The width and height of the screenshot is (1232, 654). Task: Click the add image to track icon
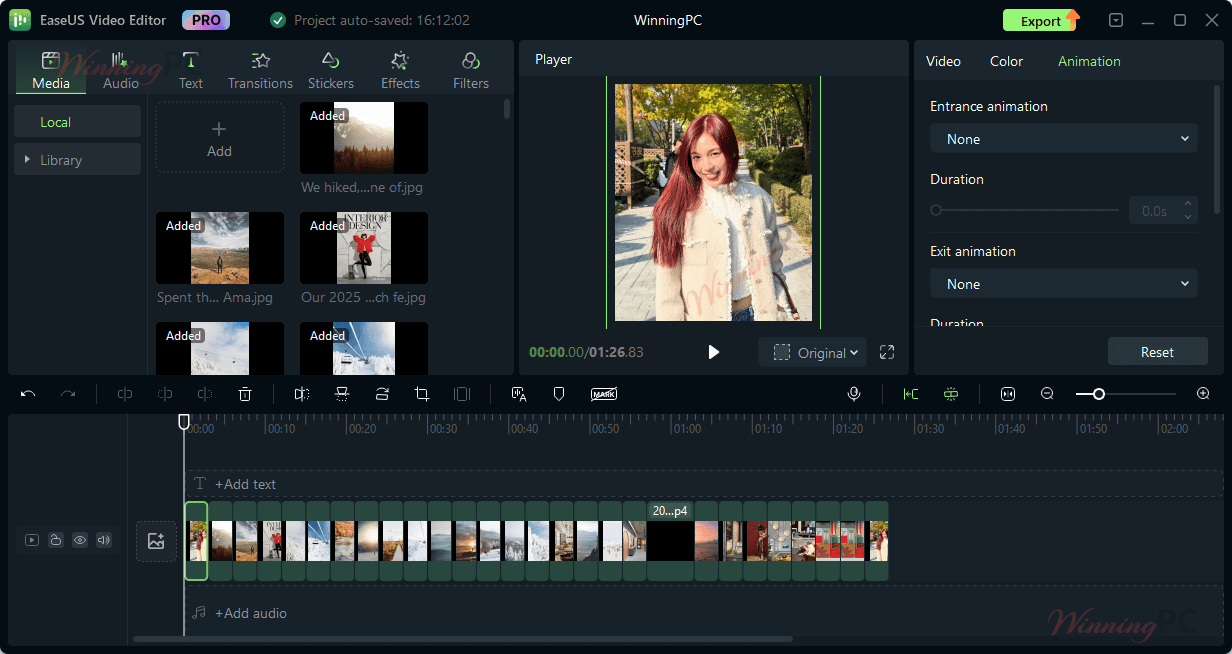click(156, 541)
